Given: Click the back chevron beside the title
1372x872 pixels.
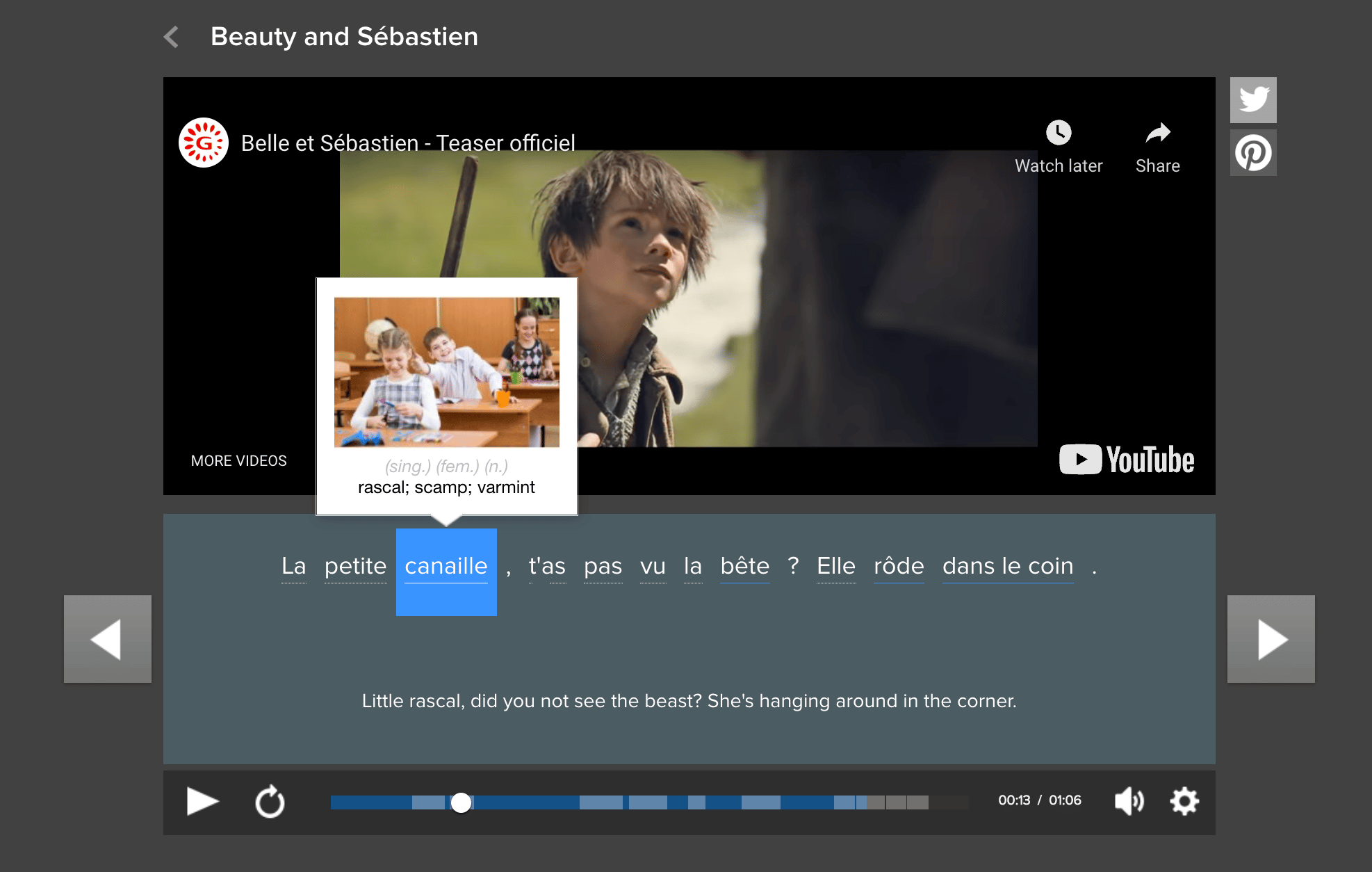Looking at the screenshot, I should click(x=172, y=37).
